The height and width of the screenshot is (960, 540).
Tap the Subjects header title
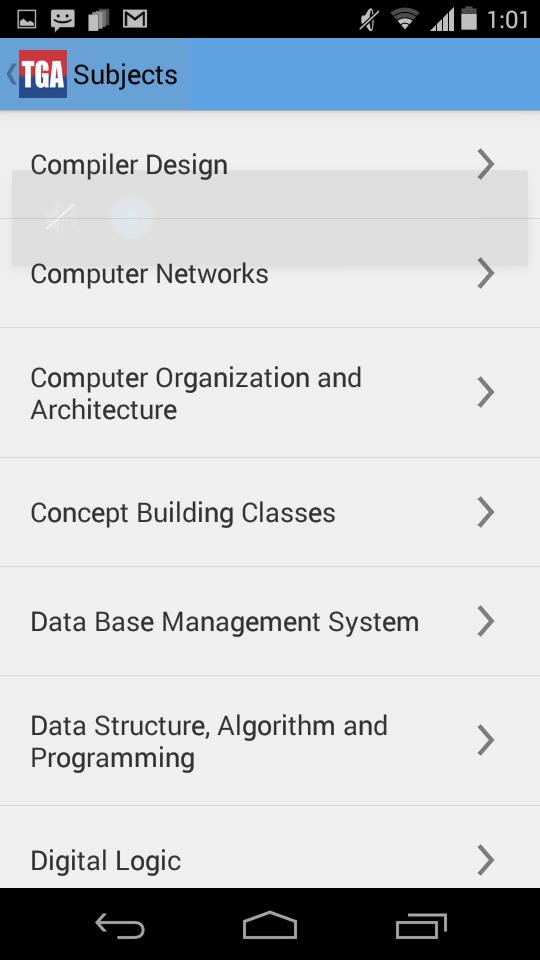pyautogui.click(x=126, y=75)
